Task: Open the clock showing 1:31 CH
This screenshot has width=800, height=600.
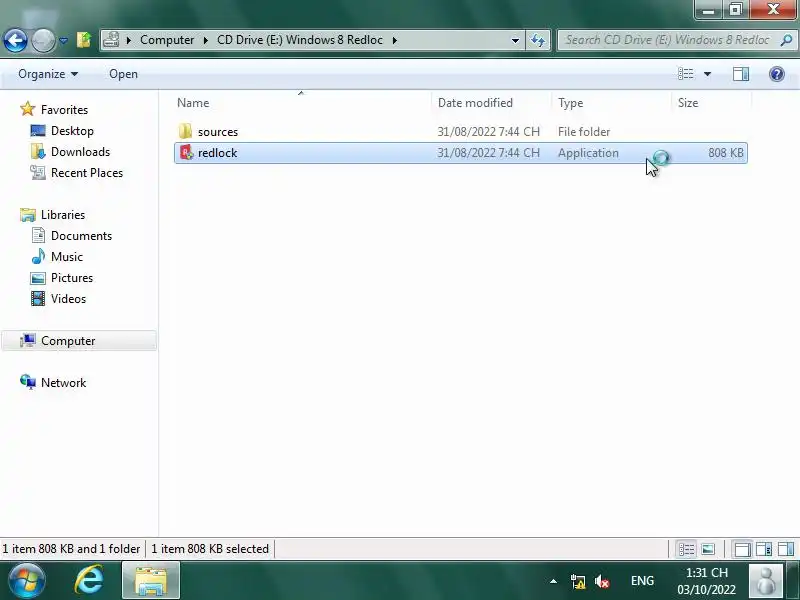Action: [706, 581]
